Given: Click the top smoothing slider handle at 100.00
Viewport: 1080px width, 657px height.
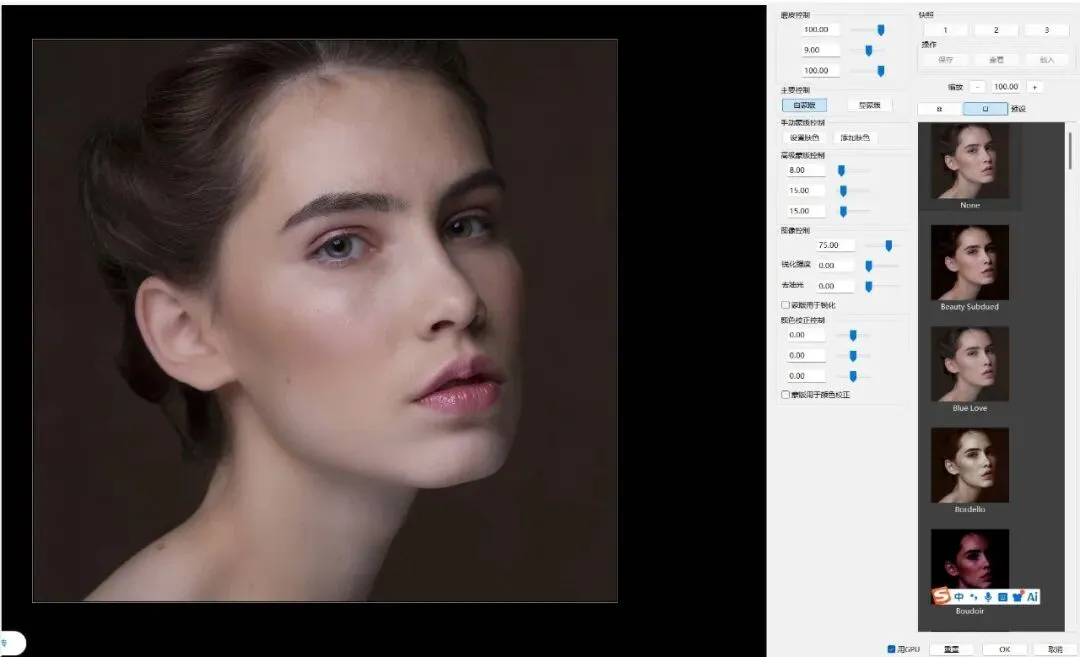Looking at the screenshot, I should click(880, 30).
